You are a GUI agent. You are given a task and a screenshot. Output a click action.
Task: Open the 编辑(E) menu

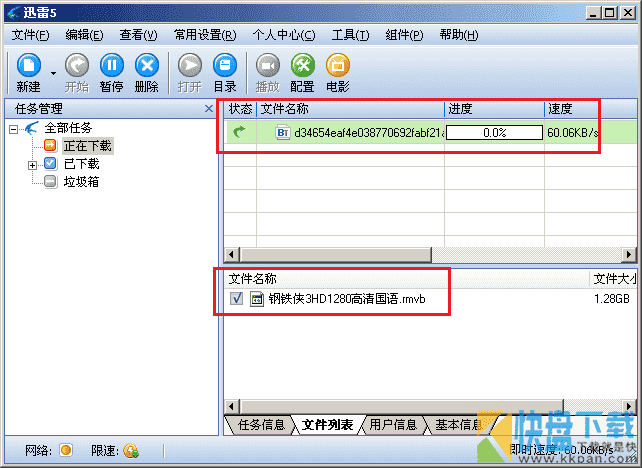pos(84,35)
